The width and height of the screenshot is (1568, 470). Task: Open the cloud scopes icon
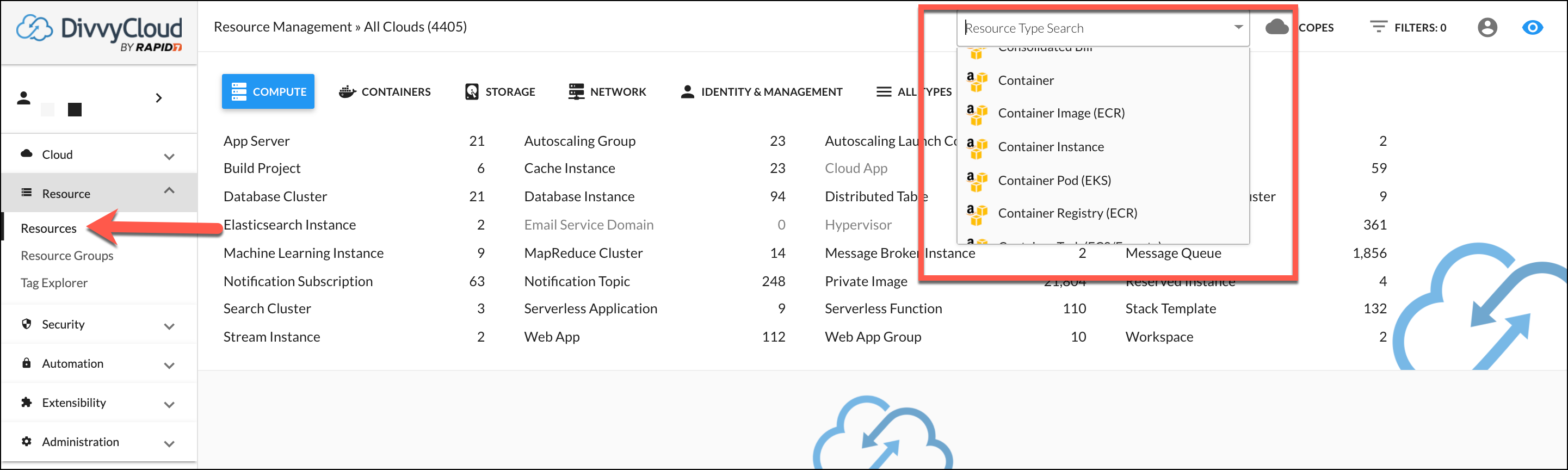tap(1276, 27)
